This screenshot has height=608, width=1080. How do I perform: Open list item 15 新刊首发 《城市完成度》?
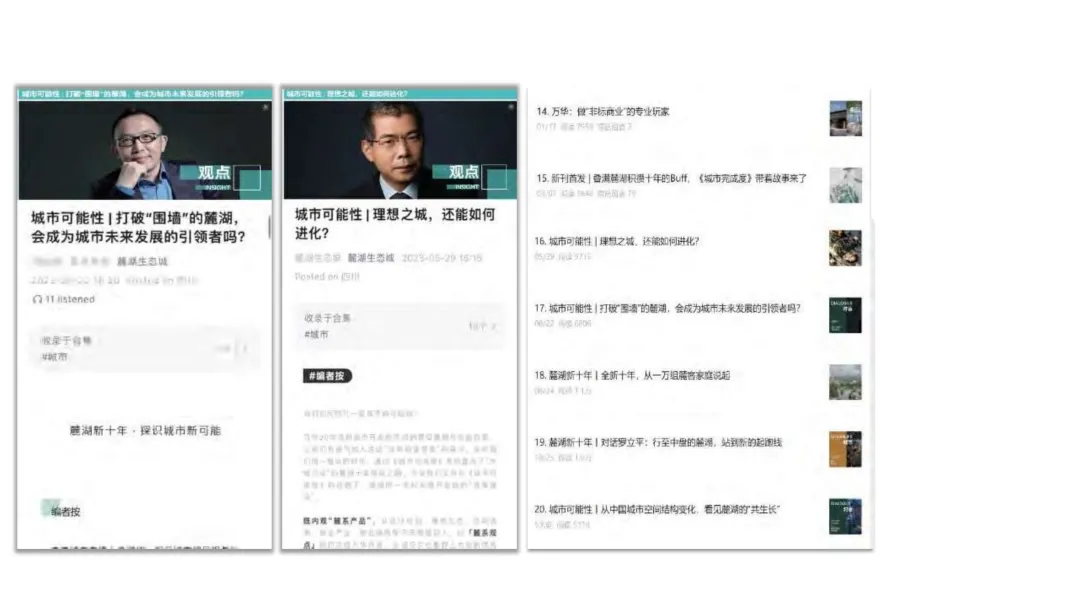coord(671,178)
